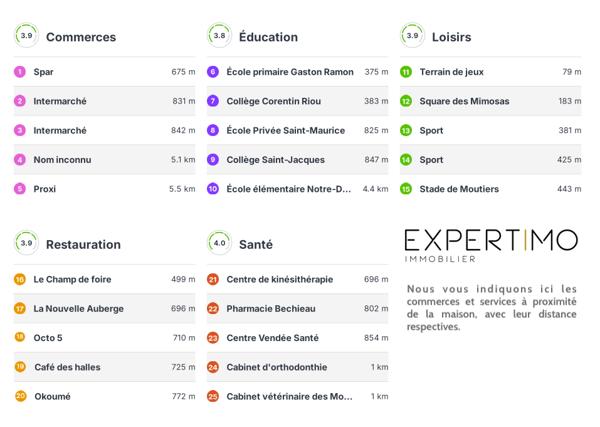The width and height of the screenshot is (600, 427).
Task: Select the Square des Mimosas row
Action: pyautogui.click(x=464, y=101)
